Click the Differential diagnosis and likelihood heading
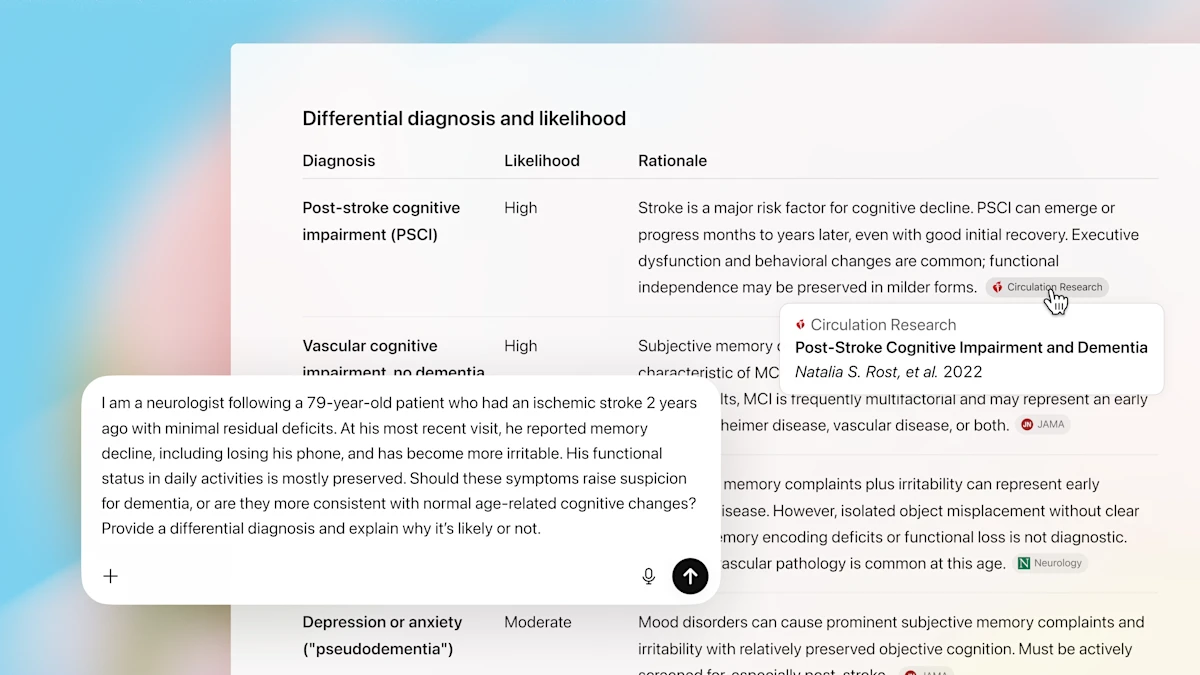 coord(464,118)
